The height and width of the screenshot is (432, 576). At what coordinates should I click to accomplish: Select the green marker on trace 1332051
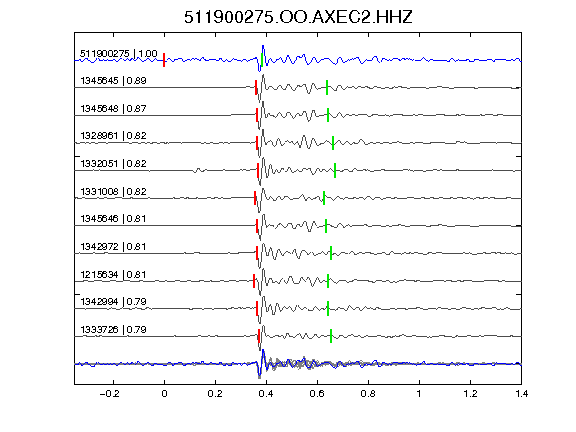tap(335, 171)
